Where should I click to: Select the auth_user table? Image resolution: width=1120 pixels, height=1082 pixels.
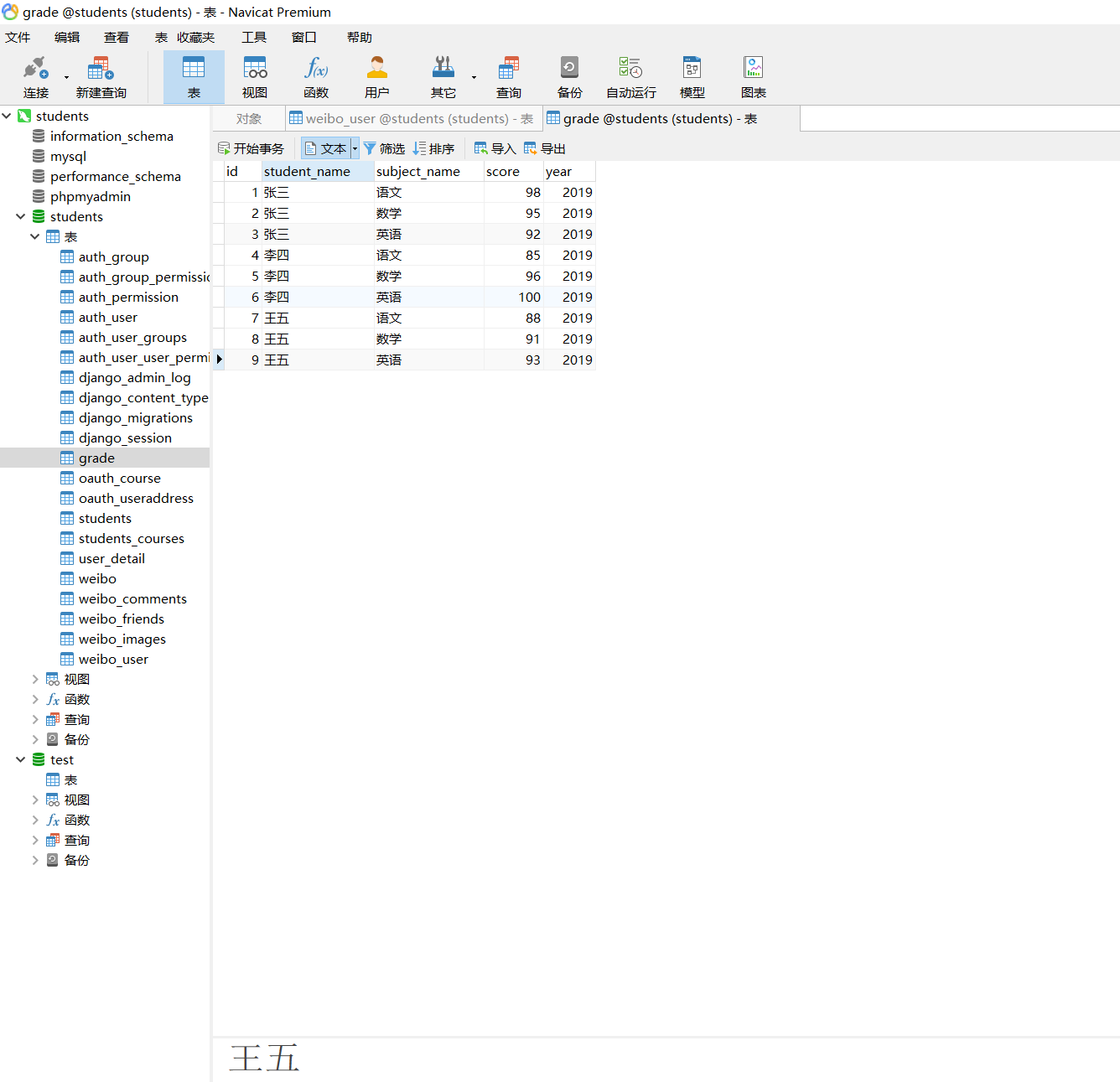[107, 317]
